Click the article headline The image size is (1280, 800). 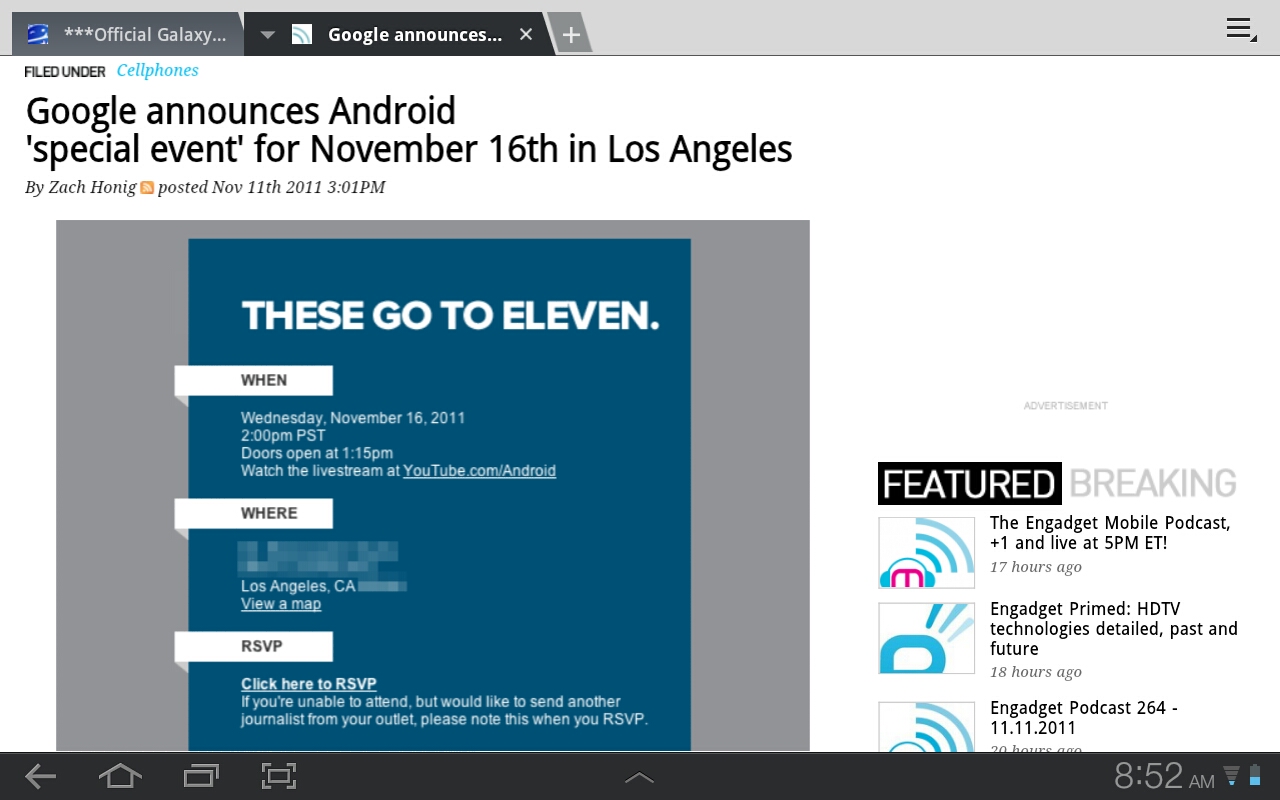pos(409,130)
